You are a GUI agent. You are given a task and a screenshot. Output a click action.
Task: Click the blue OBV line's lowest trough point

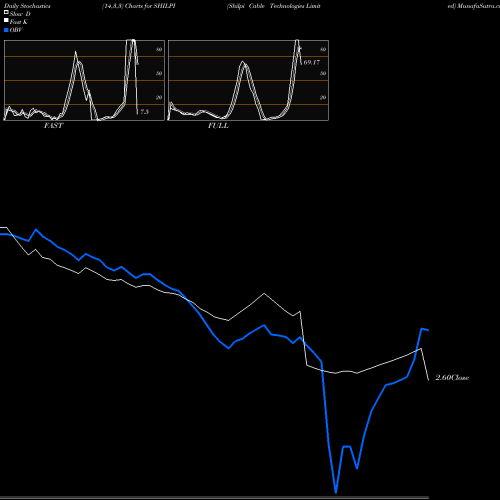336,492
